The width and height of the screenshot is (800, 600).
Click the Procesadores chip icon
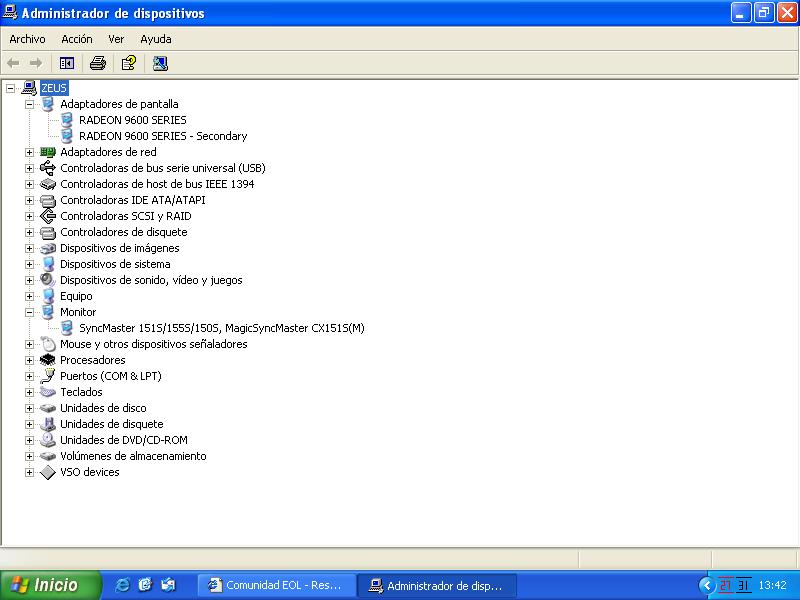(47, 360)
